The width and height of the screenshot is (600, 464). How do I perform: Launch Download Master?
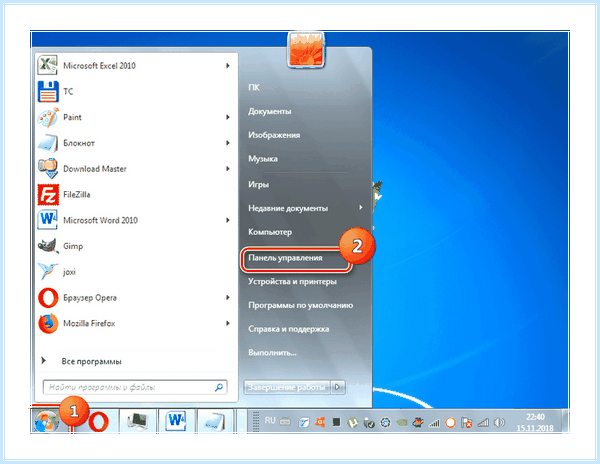[x=136, y=169]
